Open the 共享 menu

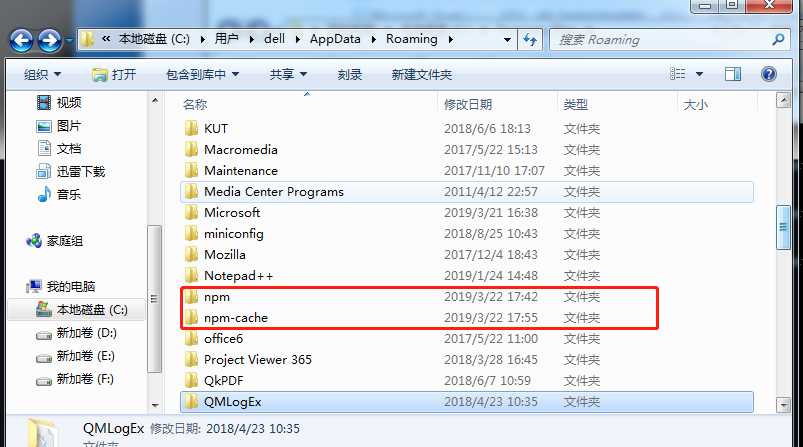[x=287, y=75]
